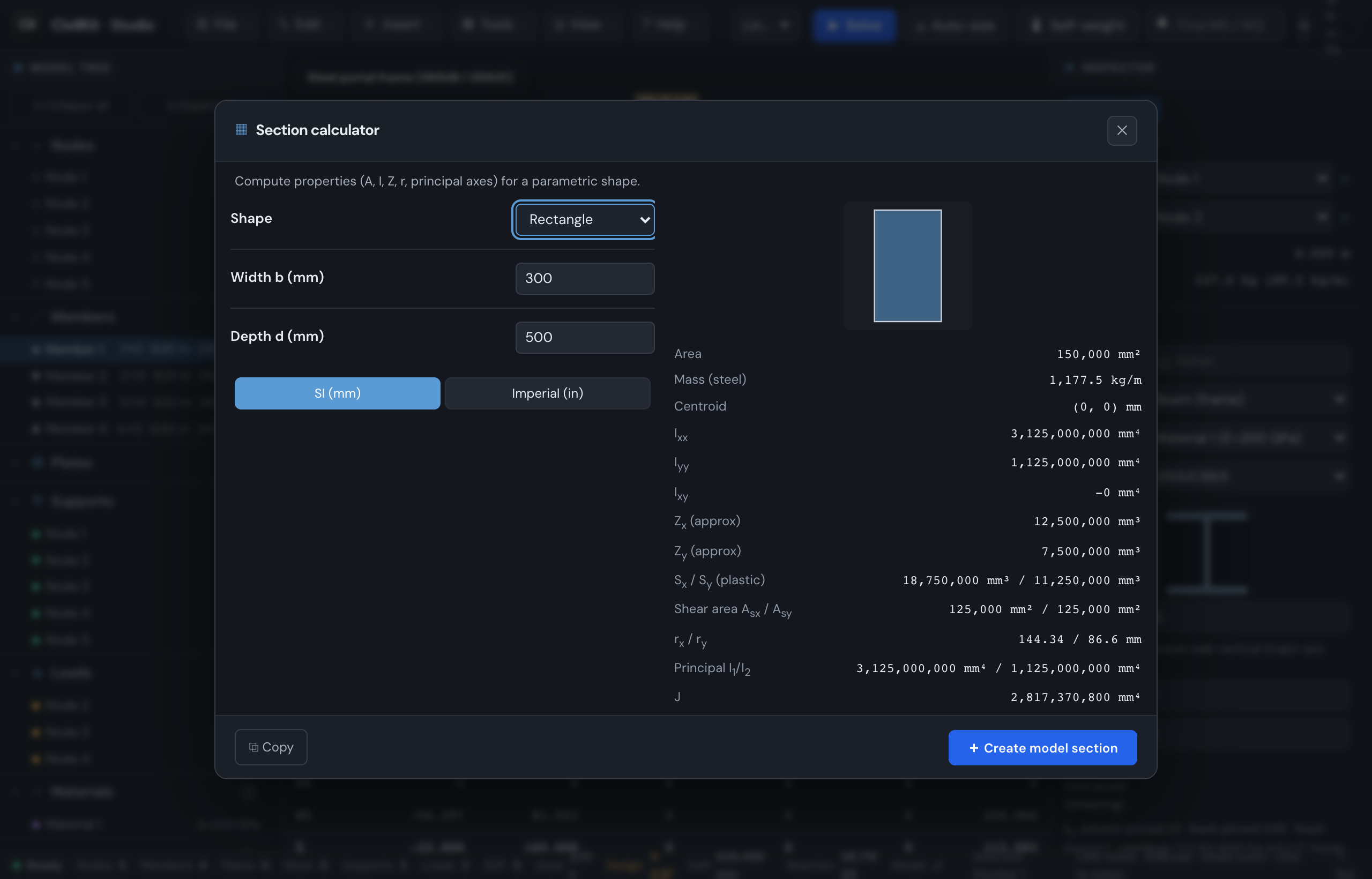The height and width of the screenshot is (879, 1372).
Task: Select the Zy value 7,500,000 mm³
Action: [x=1091, y=552]
